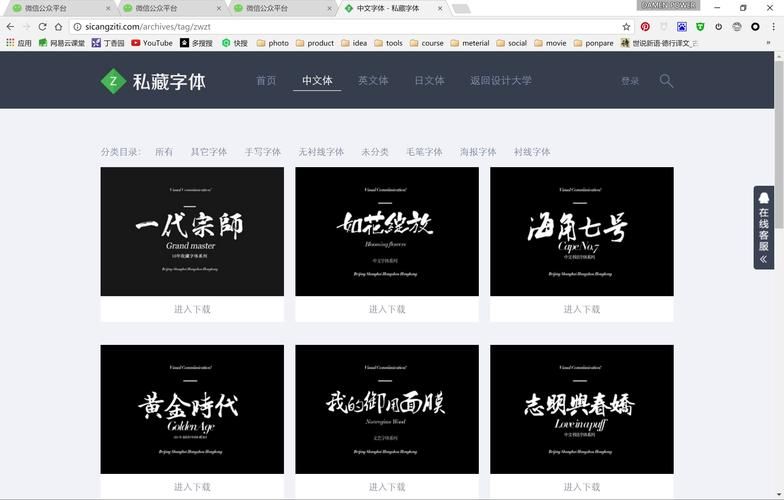The width and height of the screenshot is (784, 500).
Task: Click 进入下载 under 黄金時代
Action: click(x=192, y=486)
